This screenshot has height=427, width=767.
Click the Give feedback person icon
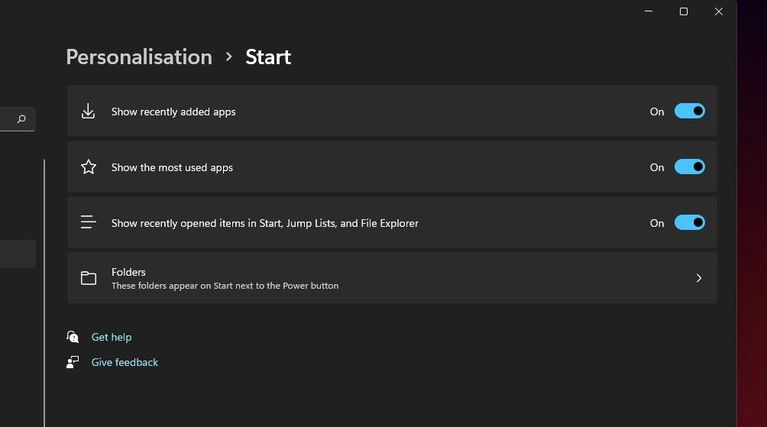click(x=72, y=362)
